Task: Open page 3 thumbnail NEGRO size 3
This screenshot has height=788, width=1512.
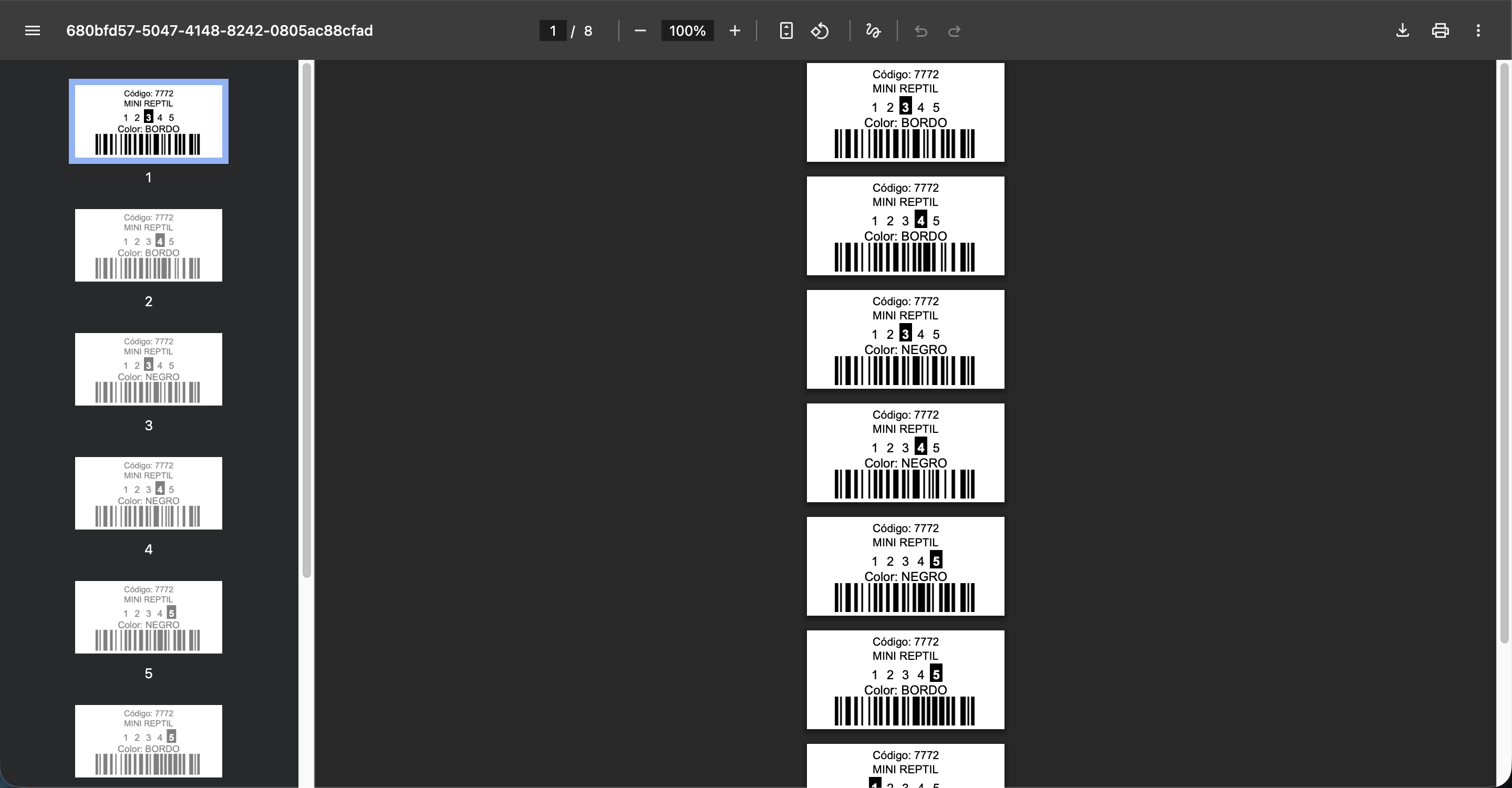Action: pyautogui.click(x=149, y=369)
